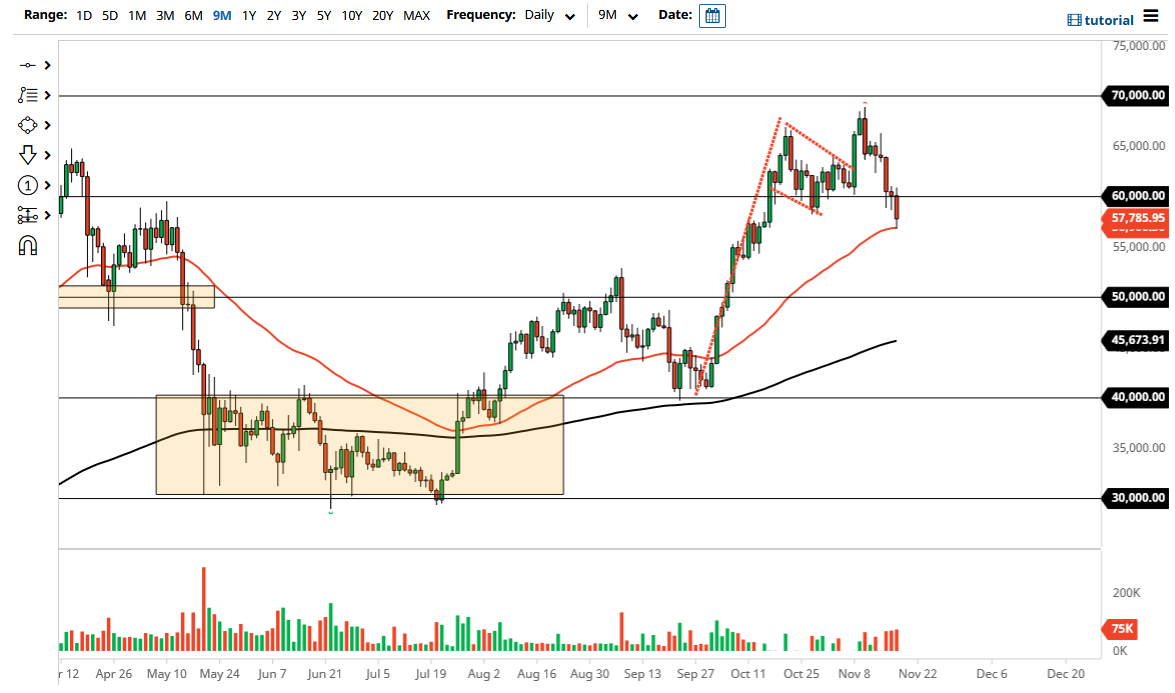Select the arc drawing tool
1175x693 pixels.
(x=28, y=245)
